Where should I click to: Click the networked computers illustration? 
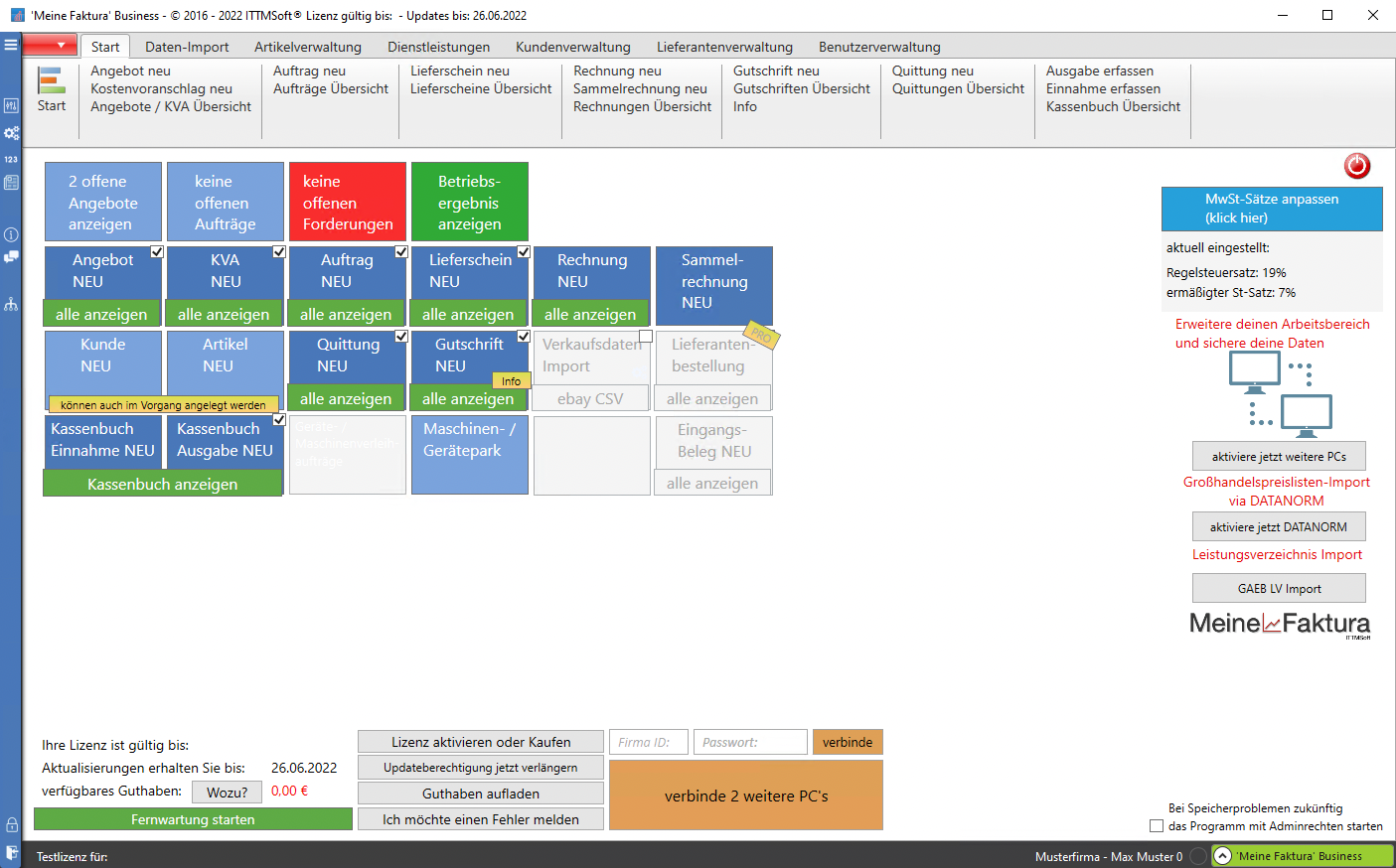[x=1280, y=395]
